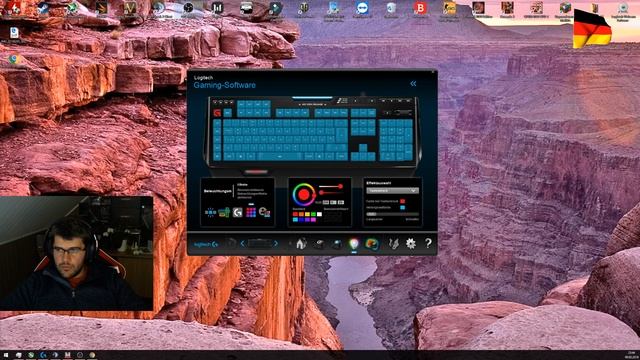The height and width of the screenshot is (360, 640).
Task: Open the Windows Start menu
Action: coord(6,355)
